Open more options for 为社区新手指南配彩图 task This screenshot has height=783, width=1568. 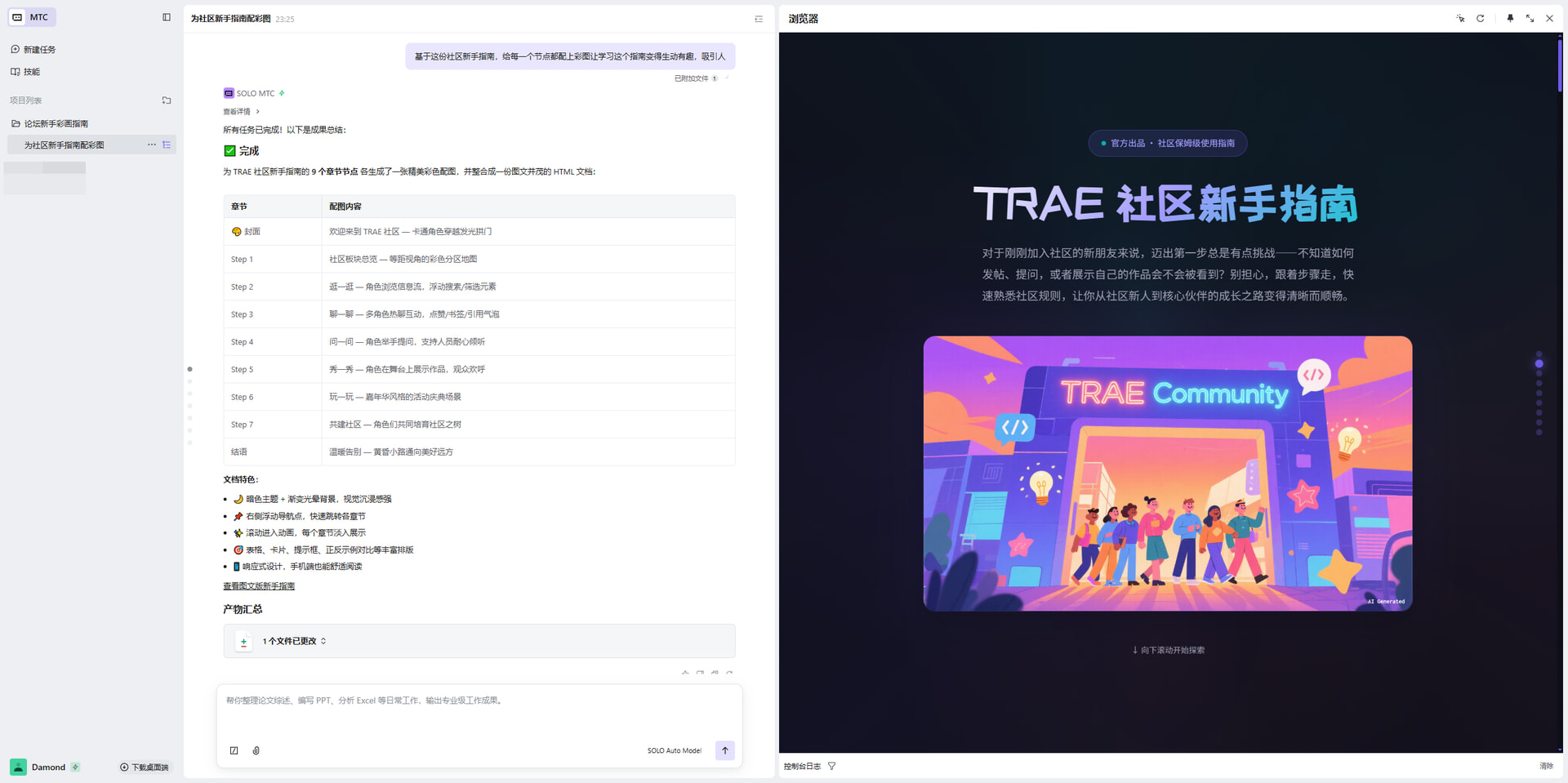[151, 145]
